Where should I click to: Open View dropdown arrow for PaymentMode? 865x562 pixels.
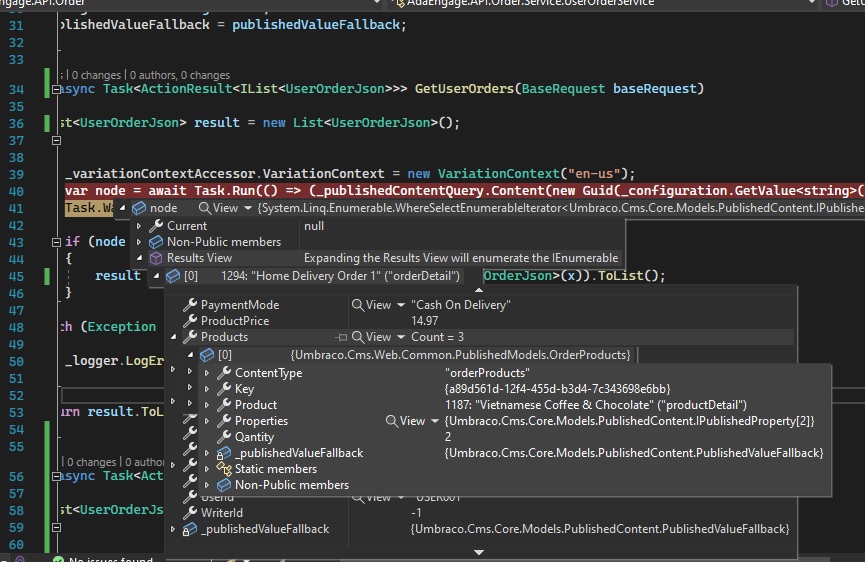[401, 305]
